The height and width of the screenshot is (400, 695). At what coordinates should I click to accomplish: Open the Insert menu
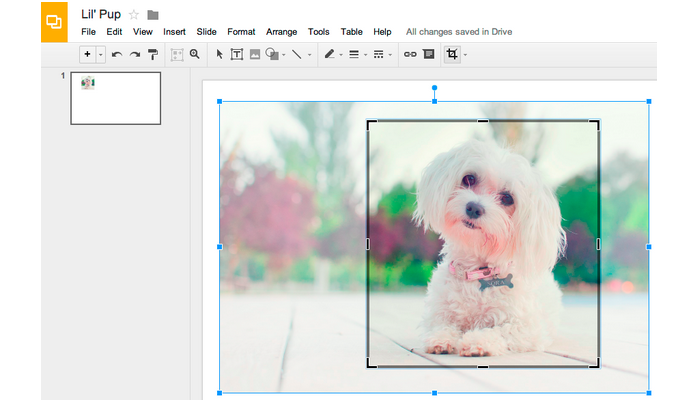point(174,32)
